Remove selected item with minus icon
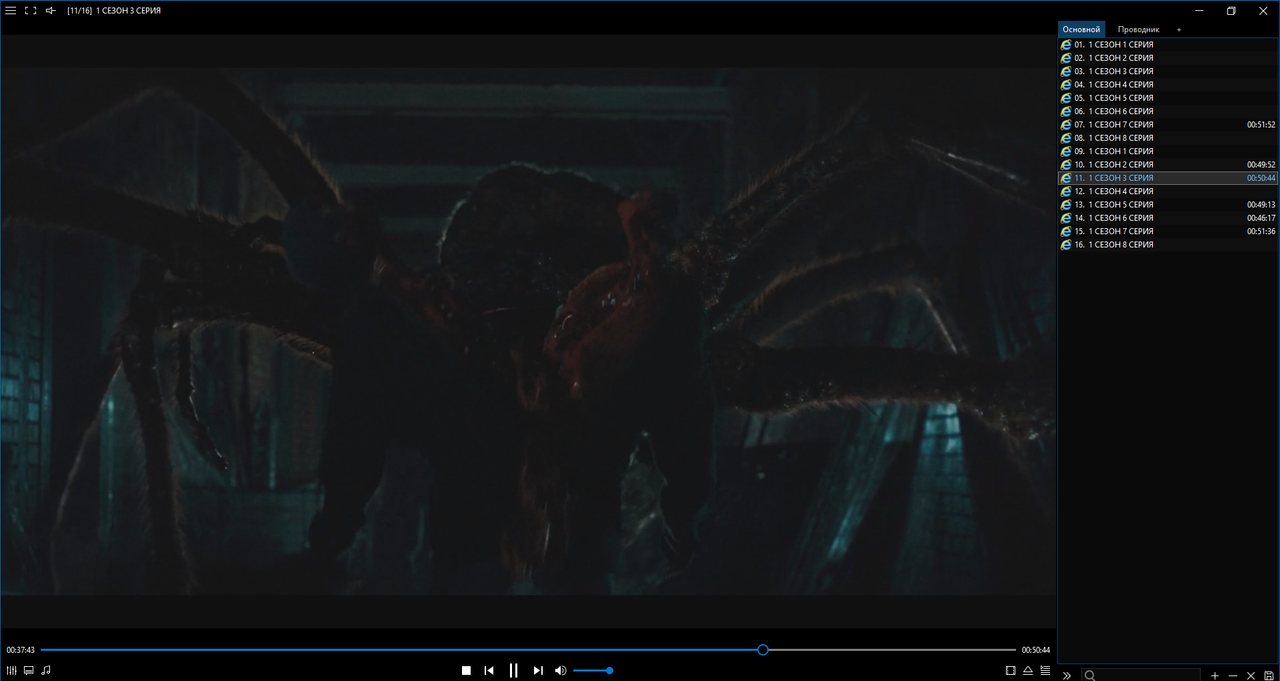Image resolution: width=1280 pixels, height=681 pixels. pos(1233,676)
